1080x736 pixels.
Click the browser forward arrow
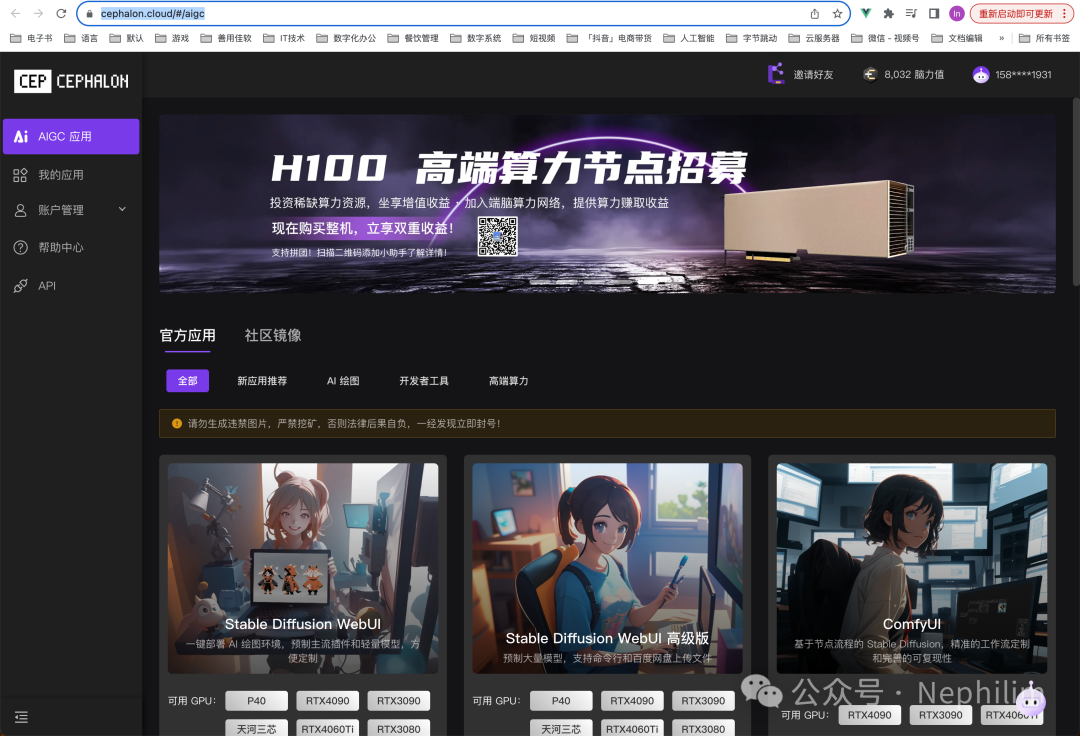coord(39,14)
